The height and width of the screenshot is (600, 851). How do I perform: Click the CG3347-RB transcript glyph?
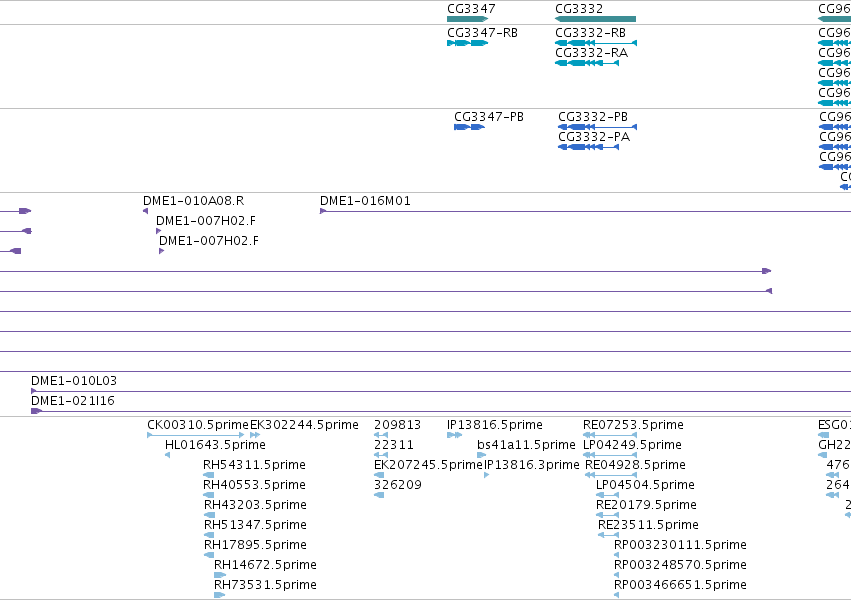pos(467,43)
